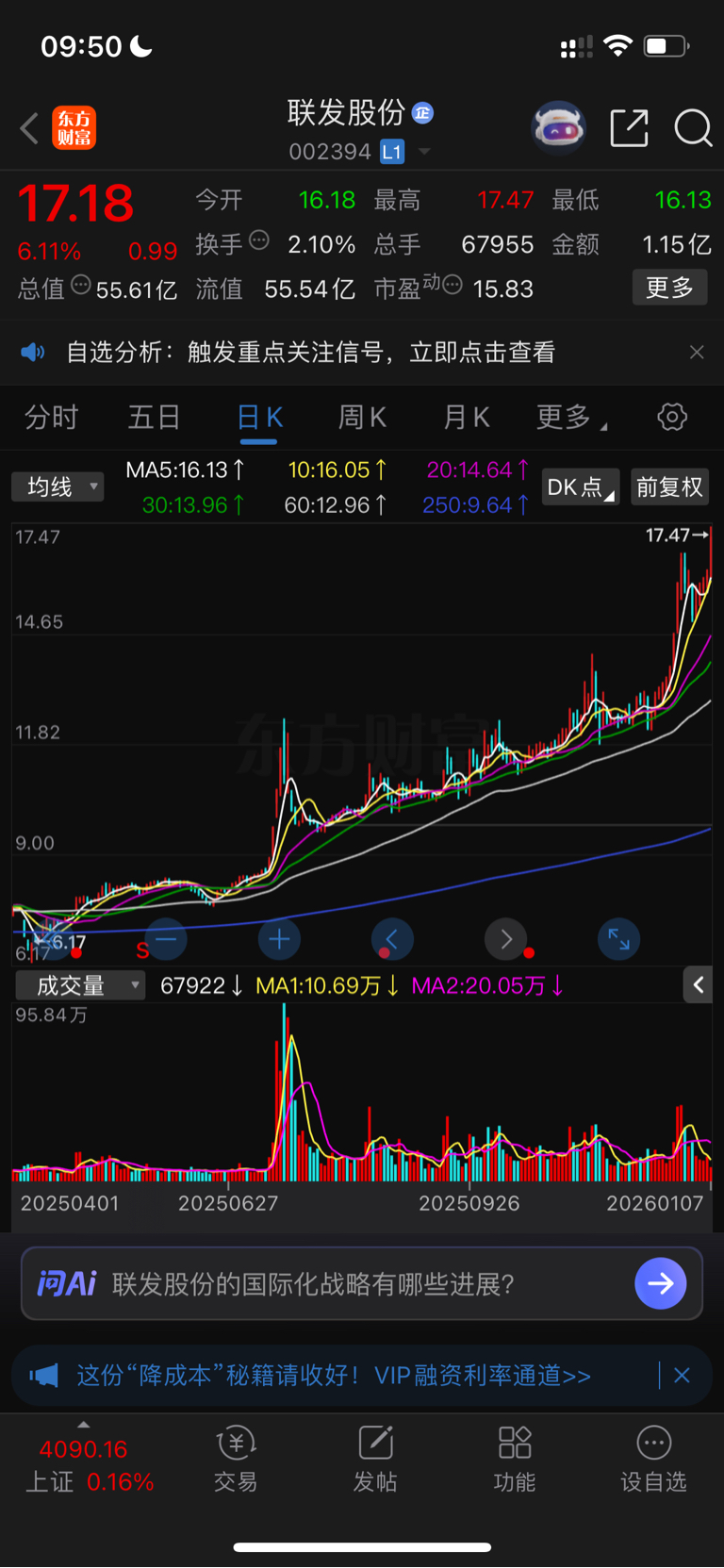The width and height of the screenshot is (724, 1568).
Task: Close the VIP promotion banner
Action: click(x=682, y=1376)
